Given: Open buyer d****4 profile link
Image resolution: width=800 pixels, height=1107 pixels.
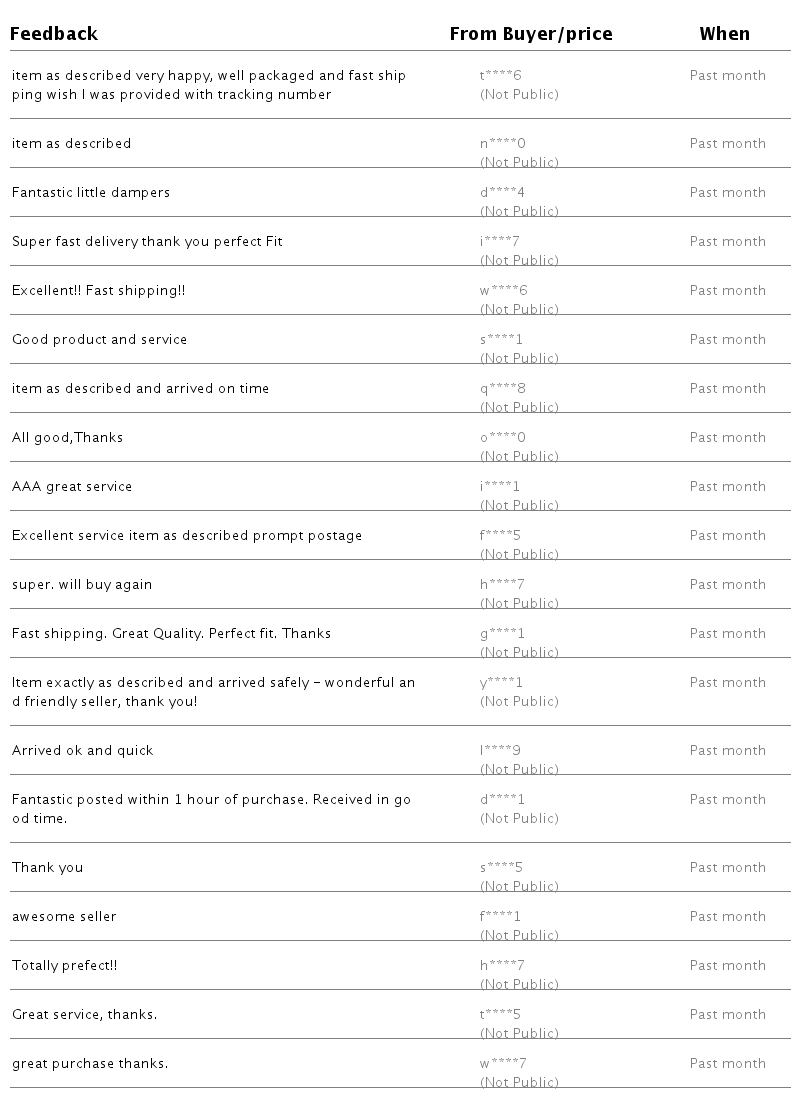Looking at the screenshot, I should pos(502,193).
